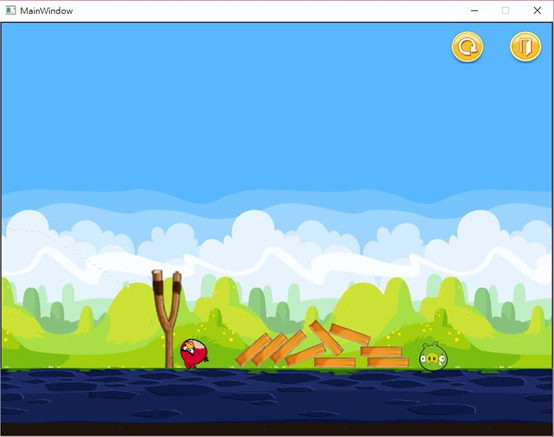Click the green pig on the ground
The width and height of the screenshot is (554, 437).
[x=434, y=357]
